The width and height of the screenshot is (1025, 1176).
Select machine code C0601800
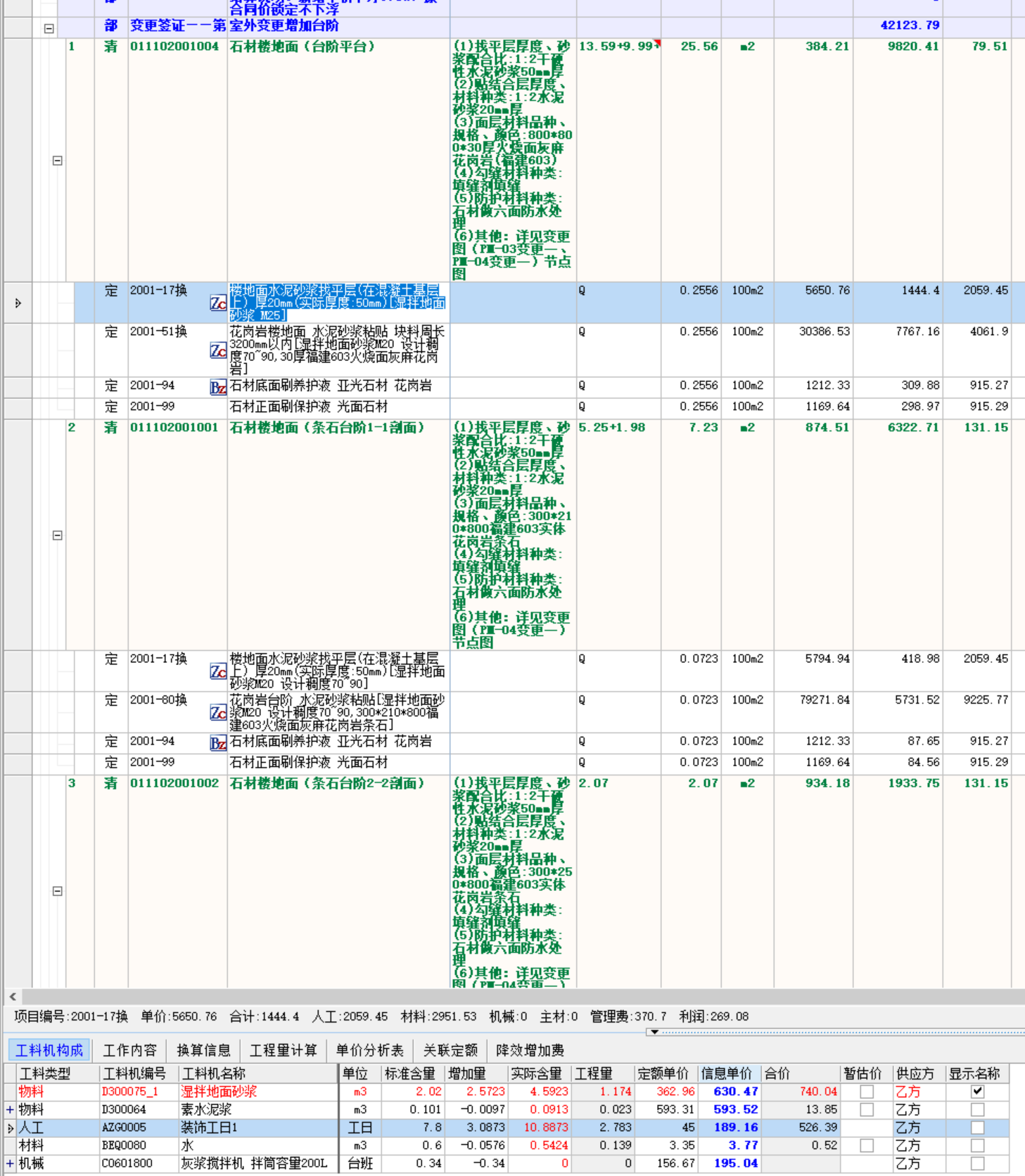coord(127,1163)
